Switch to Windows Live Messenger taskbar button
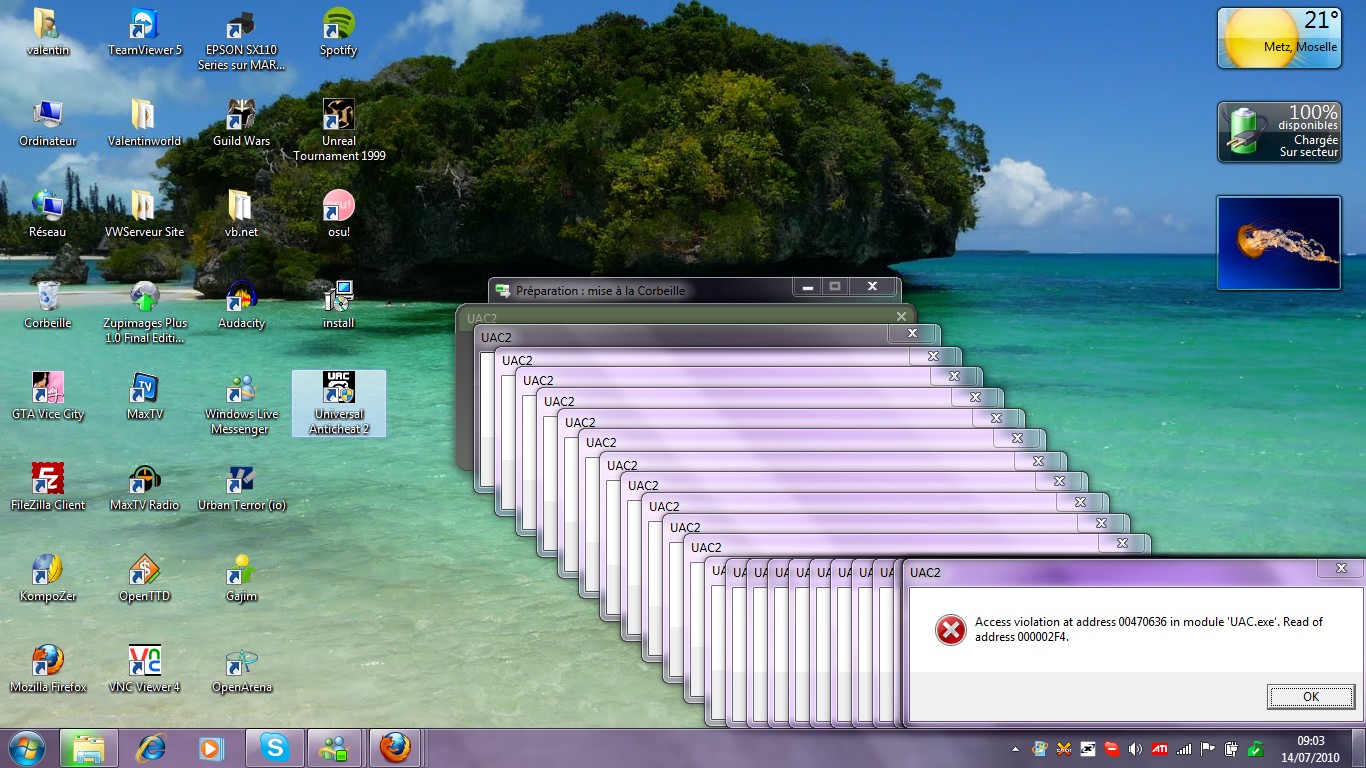Image resolution: width=1366 pixels, height=768 pixels. [x=333, y=748]
